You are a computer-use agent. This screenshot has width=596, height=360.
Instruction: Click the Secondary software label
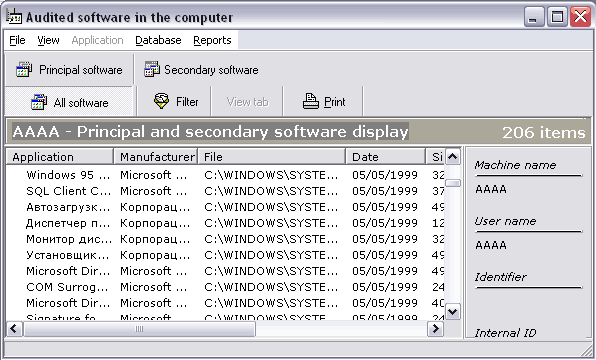click(x=211, y=70)
